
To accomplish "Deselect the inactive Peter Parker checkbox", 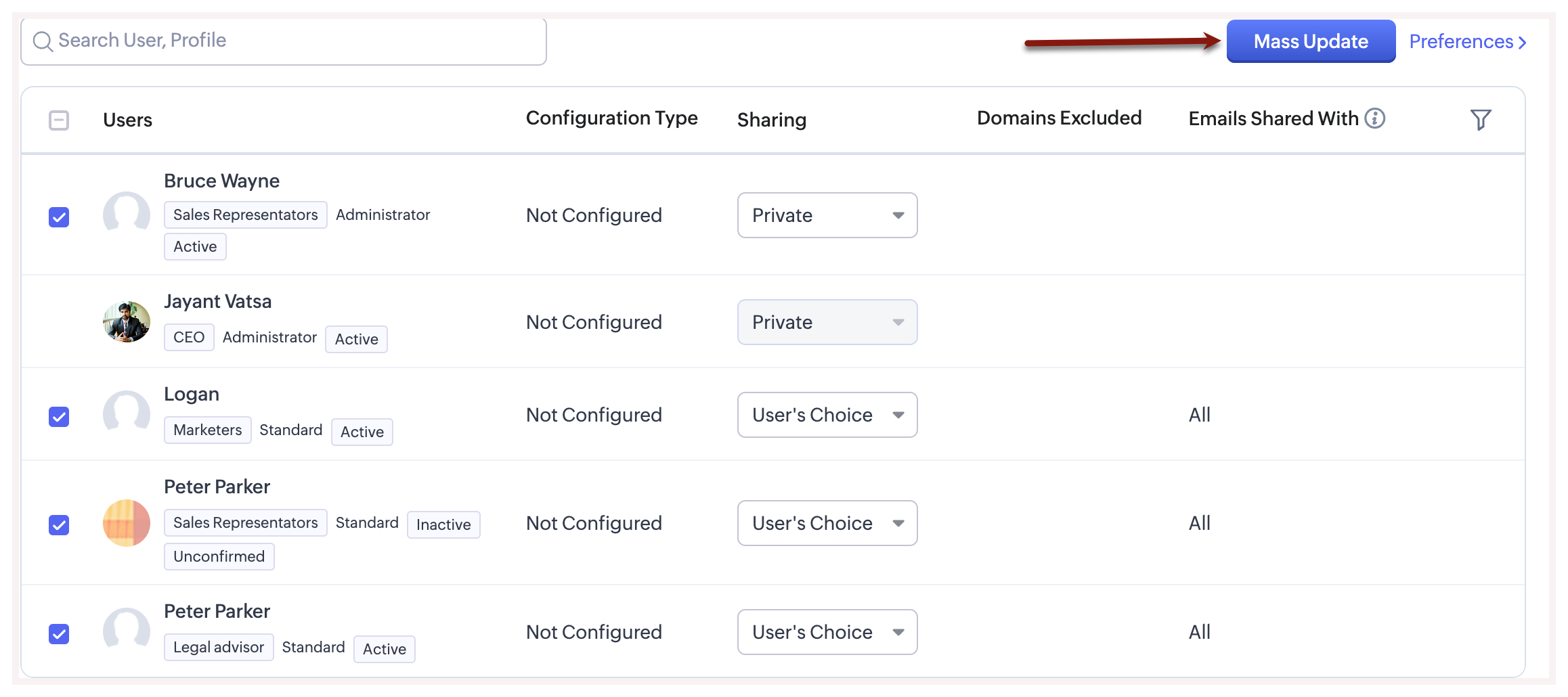I will pyautogui.click(x=59, y=525).
